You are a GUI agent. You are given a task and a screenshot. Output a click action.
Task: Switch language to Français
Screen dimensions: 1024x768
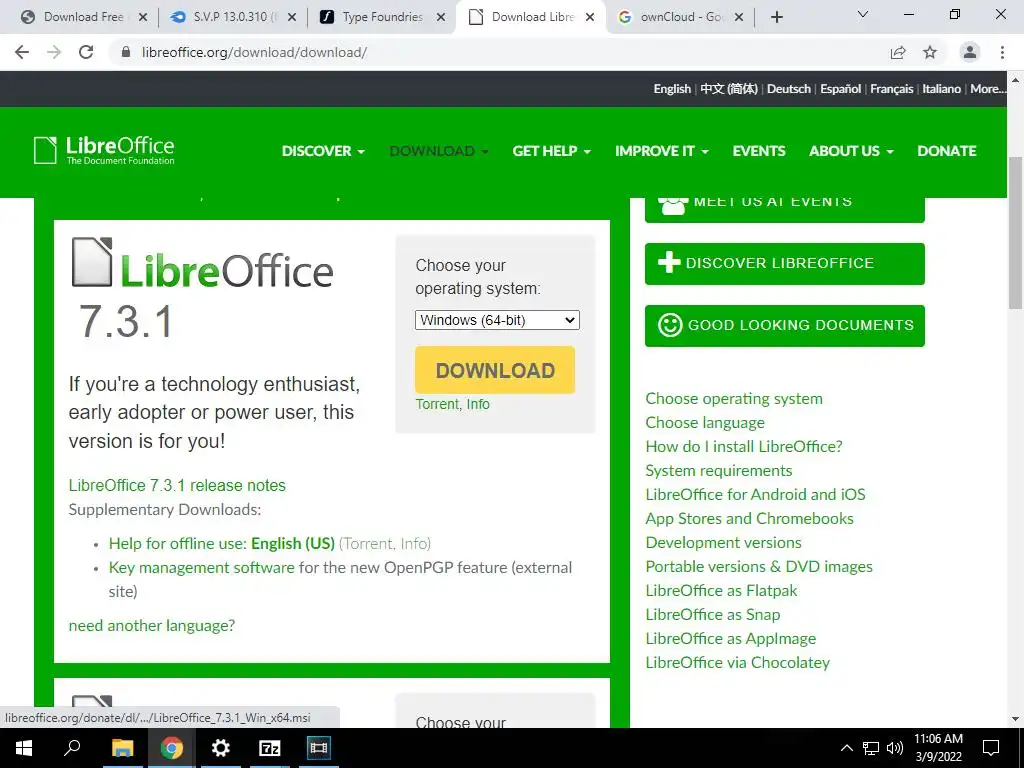[x=891, y=89]
